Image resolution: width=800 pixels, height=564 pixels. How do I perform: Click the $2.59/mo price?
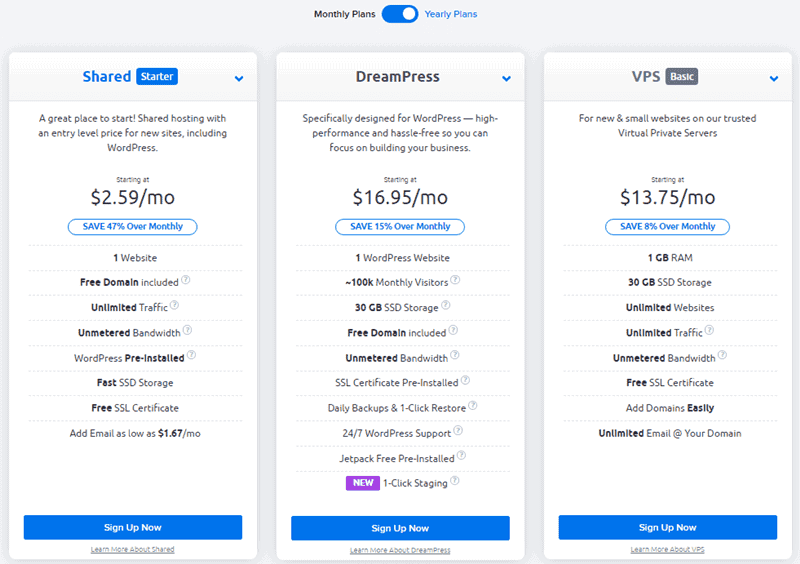coord(133,198)
